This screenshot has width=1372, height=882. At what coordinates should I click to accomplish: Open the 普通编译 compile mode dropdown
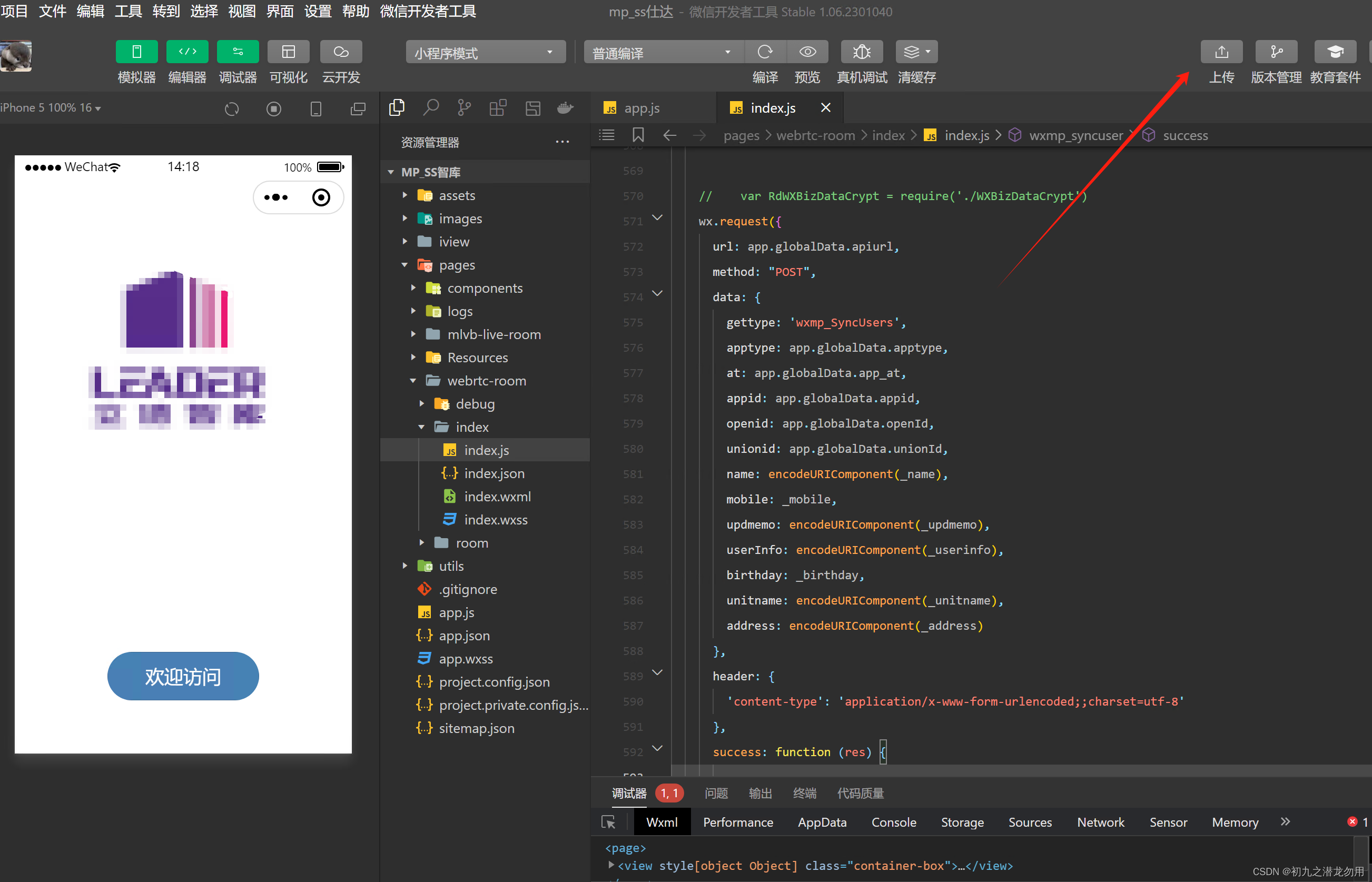click(662, 53)
